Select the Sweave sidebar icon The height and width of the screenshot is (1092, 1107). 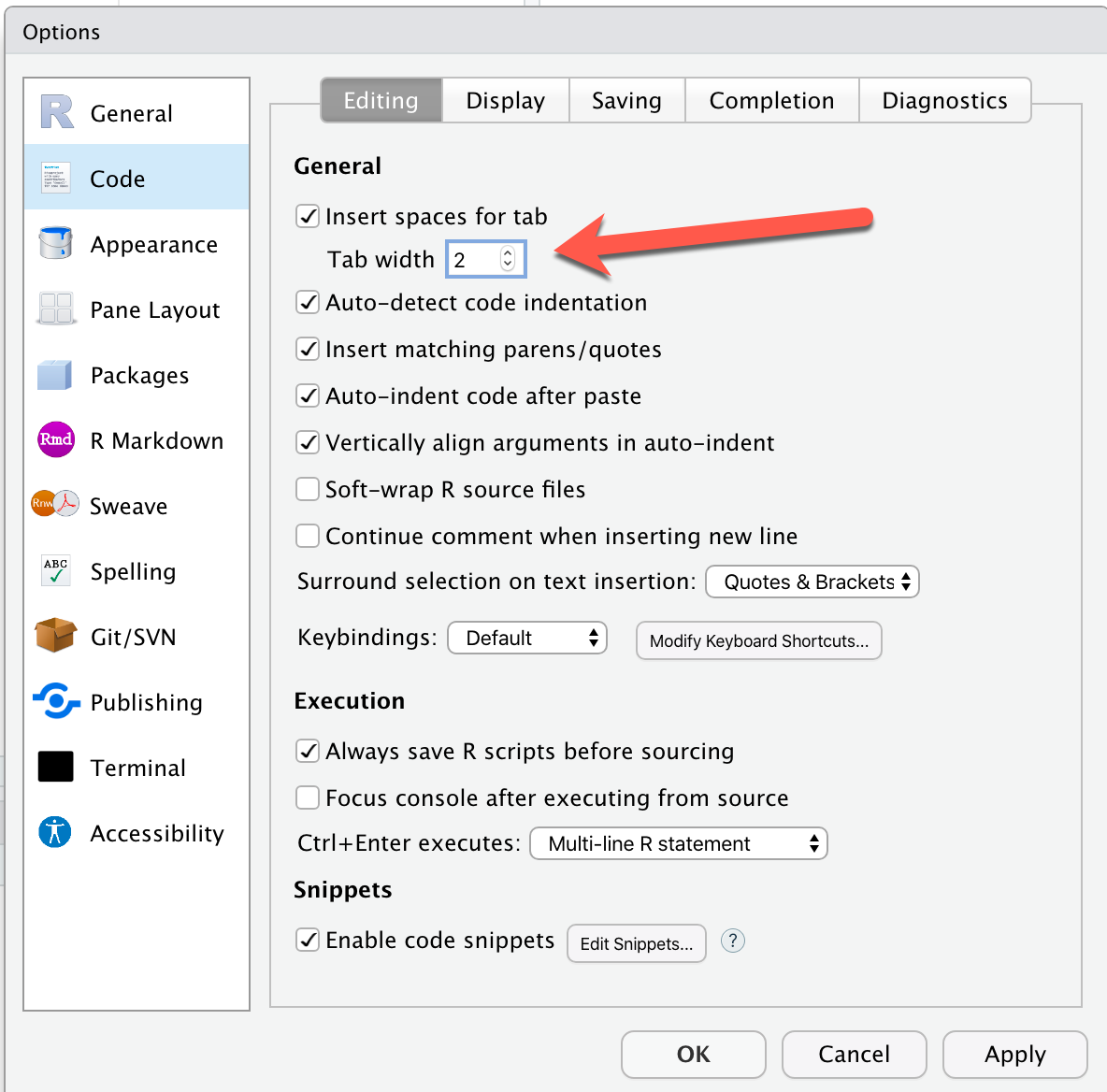pos(53,505)
